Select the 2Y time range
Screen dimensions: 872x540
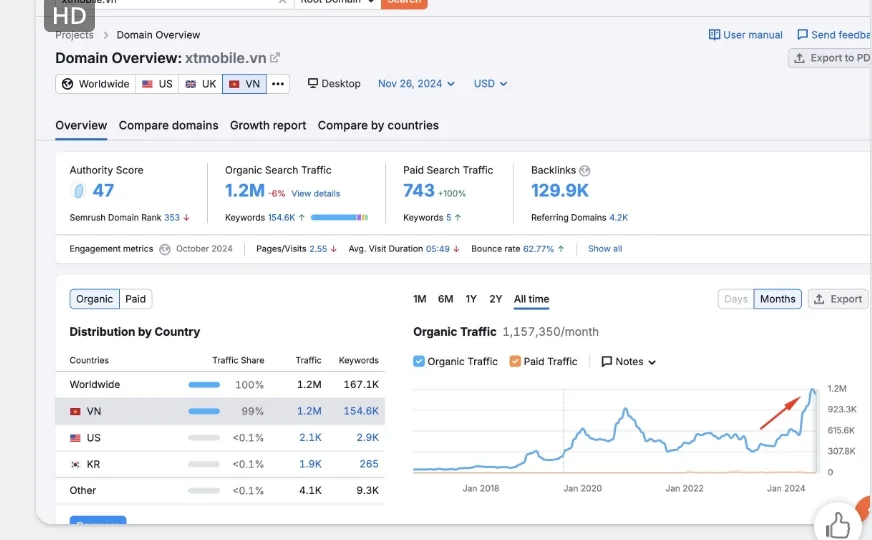[x=496, y=299]
